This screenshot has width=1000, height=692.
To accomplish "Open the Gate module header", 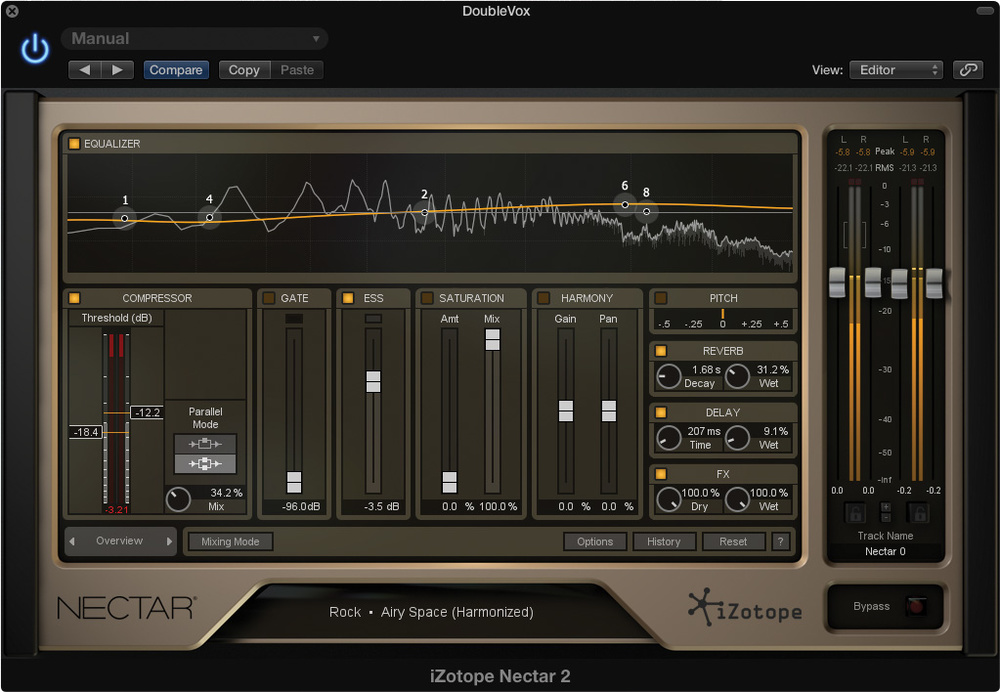I will (x=295, y=298).
